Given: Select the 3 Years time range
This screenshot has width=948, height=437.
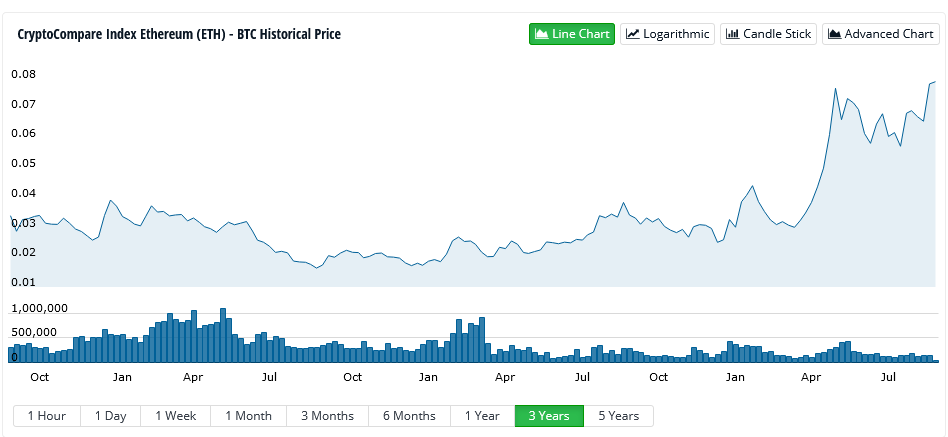Looking at the screenshot, I should pos(549,416).
